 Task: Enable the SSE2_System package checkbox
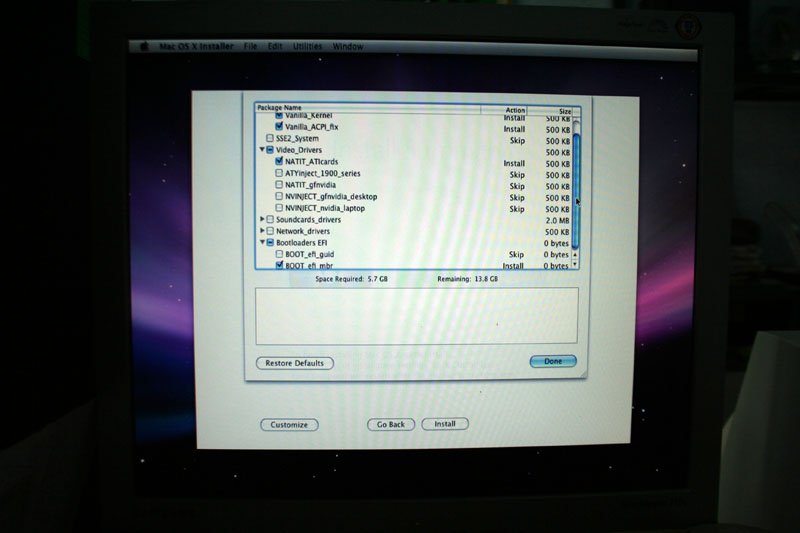coord(270,138)
